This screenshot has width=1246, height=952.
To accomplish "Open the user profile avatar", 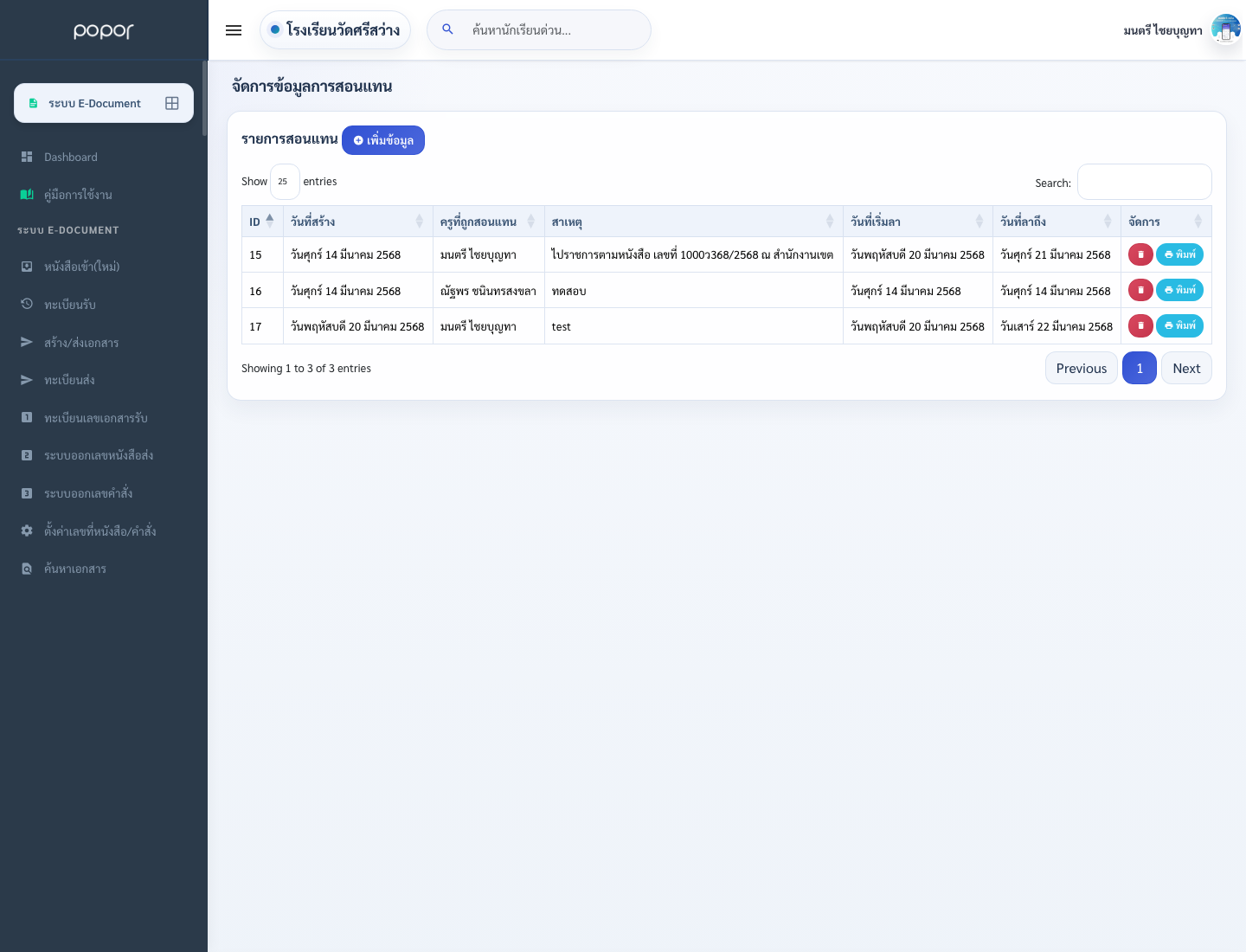I will (1225, 29).
